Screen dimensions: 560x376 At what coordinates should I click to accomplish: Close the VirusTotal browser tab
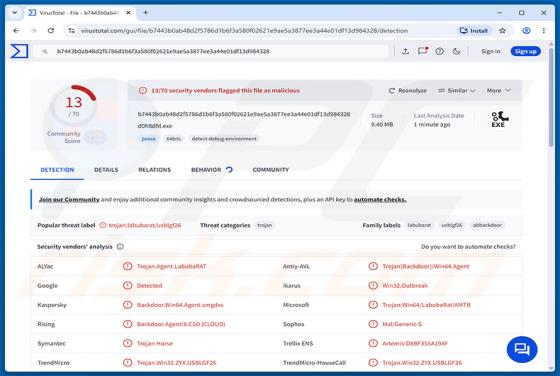coord(129,13)
